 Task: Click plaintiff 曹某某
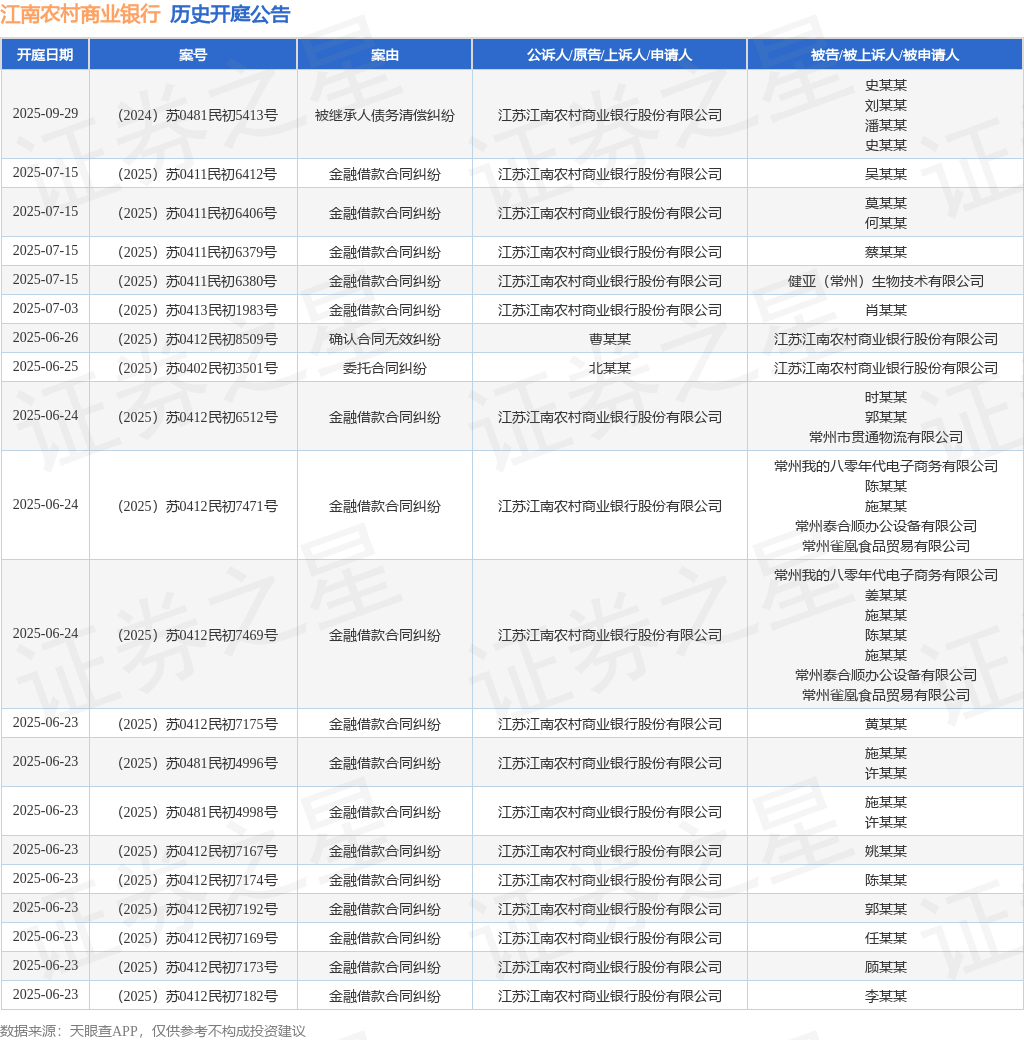609,340
